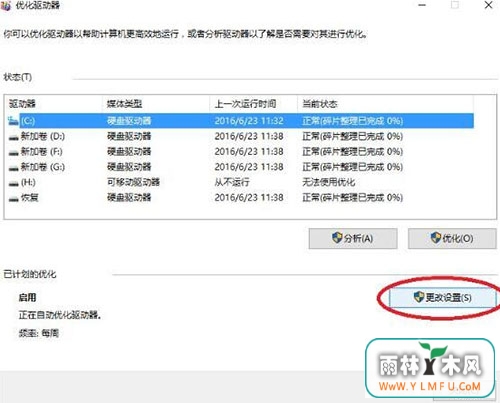Click the 优化(O) optimize button
500x403 pixels.
(452, 238)
